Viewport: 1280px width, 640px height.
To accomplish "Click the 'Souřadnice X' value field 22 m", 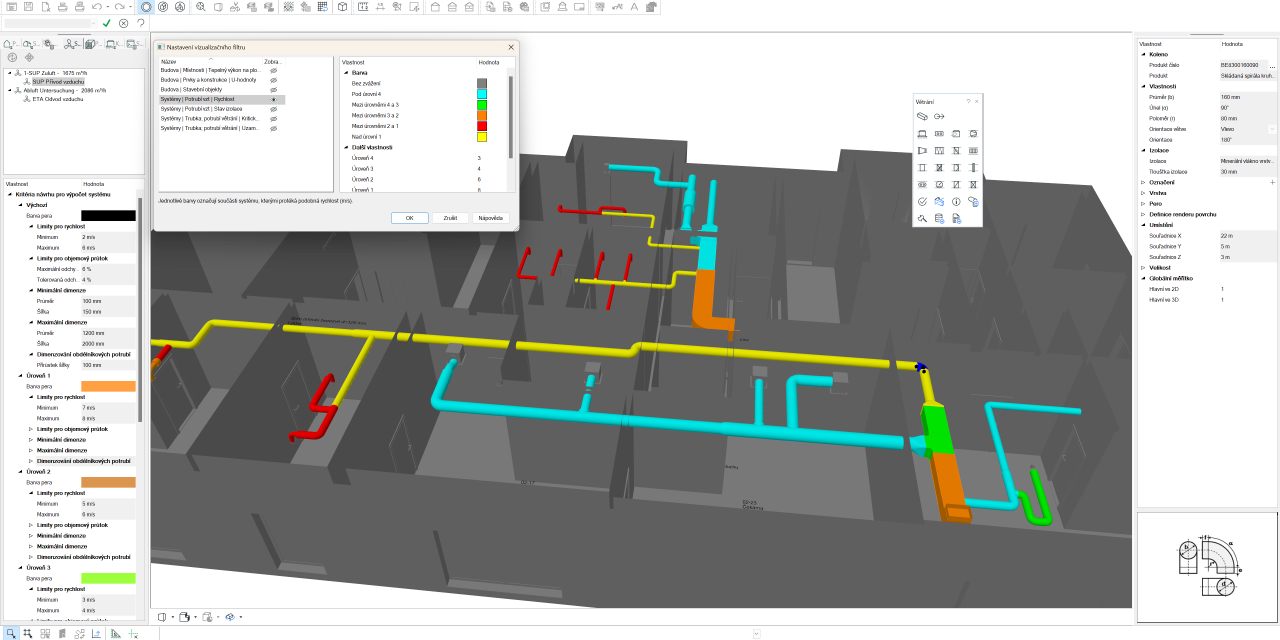I will 1247,235.
